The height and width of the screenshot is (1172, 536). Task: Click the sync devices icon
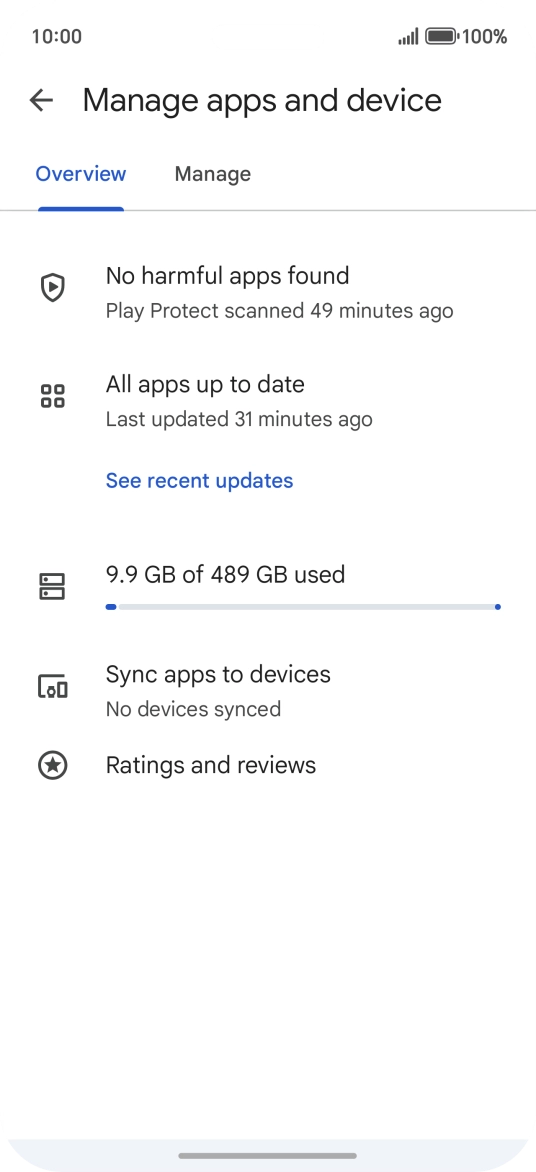[x=52, y=686]
